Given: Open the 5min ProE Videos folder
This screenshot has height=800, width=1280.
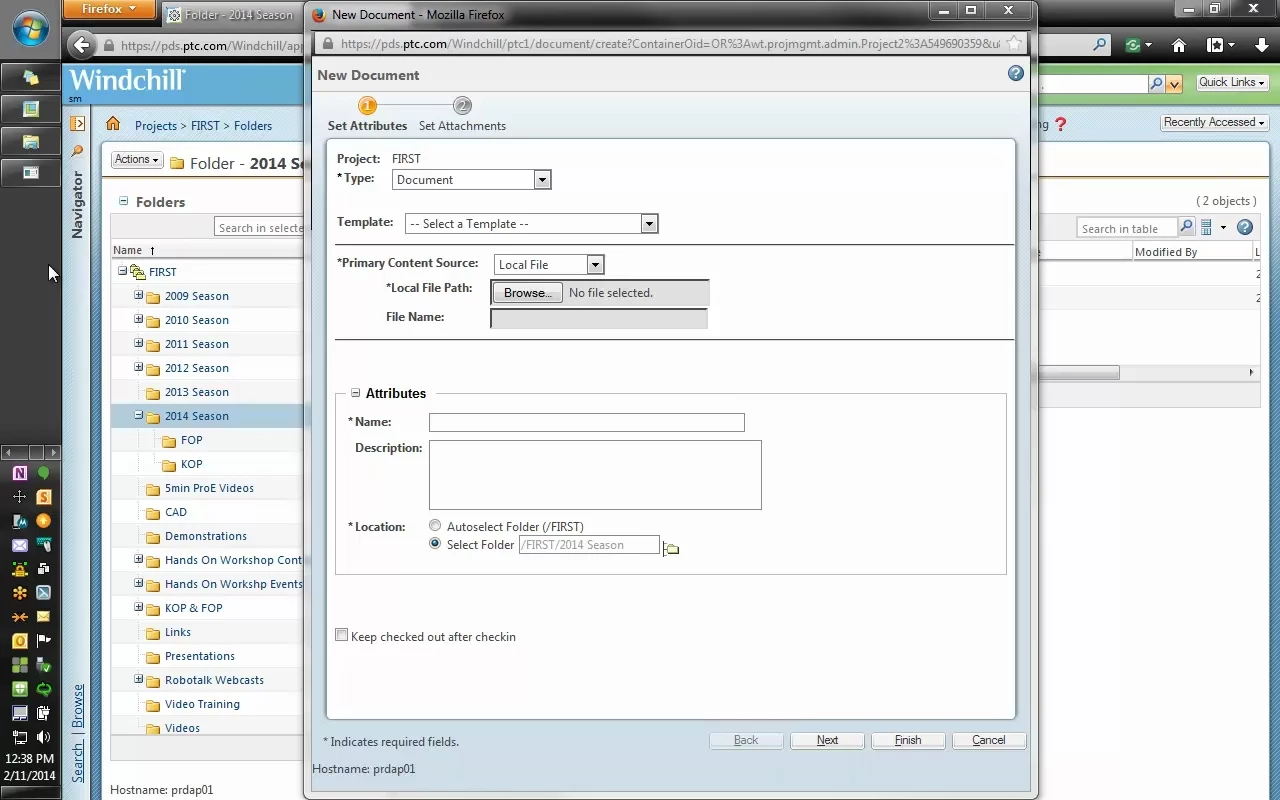Looking at the screenshot, I should click(209, 488).
